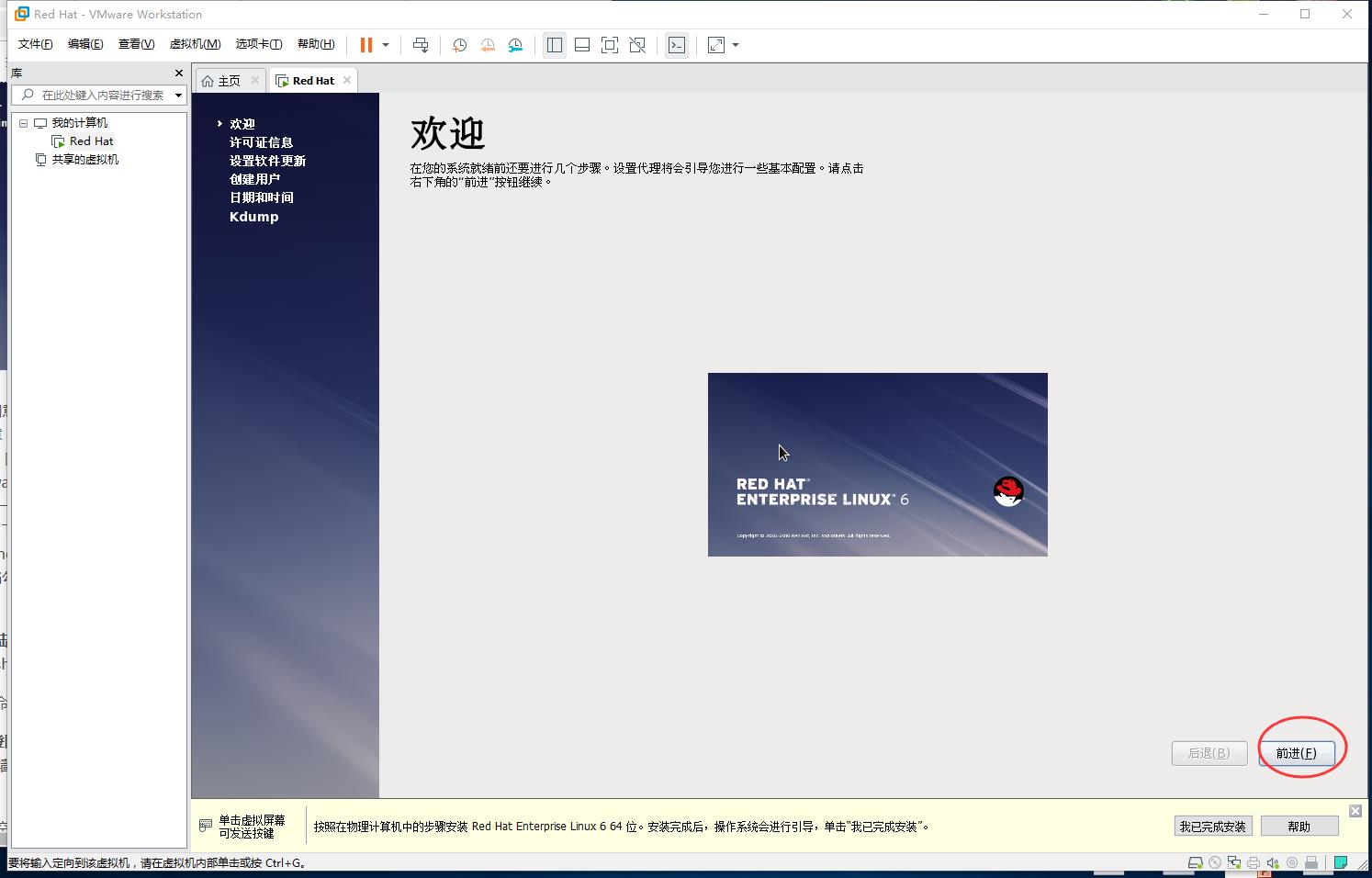Click the 我已完成安装 button
Screen dimensions: 1372x878
pyautogui.click(x=1212, y=827)
